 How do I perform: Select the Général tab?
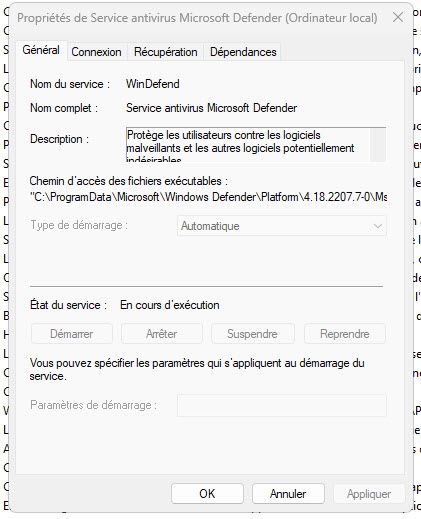point(41,50)
